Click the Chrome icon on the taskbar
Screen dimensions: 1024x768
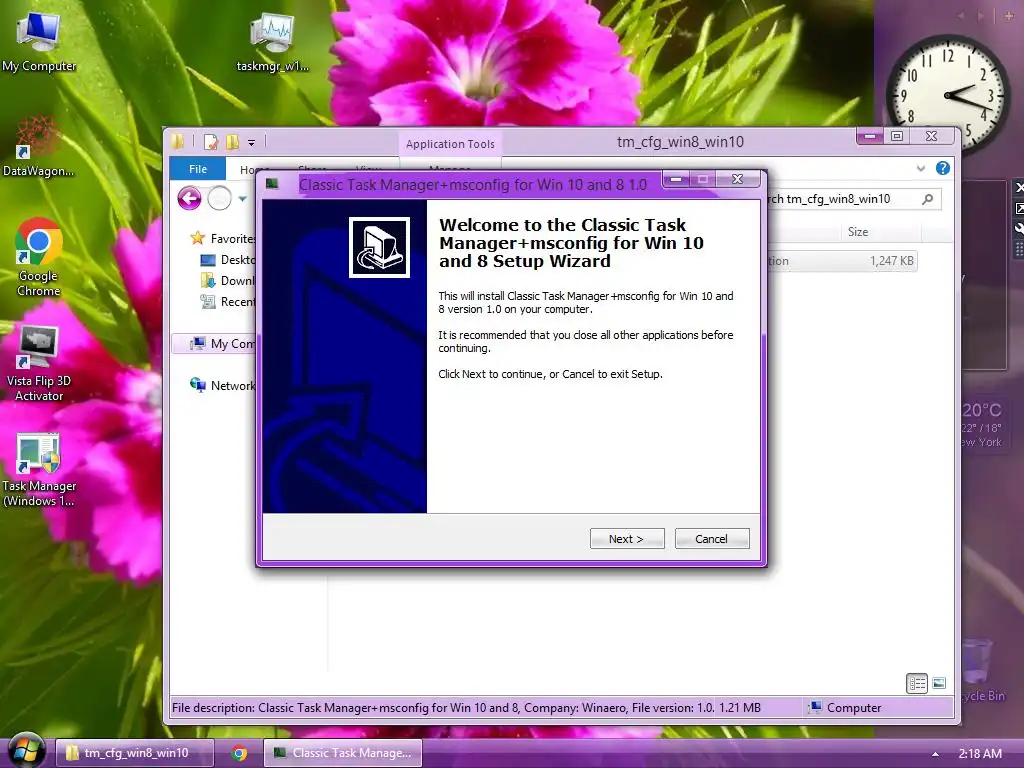point(240,753)
